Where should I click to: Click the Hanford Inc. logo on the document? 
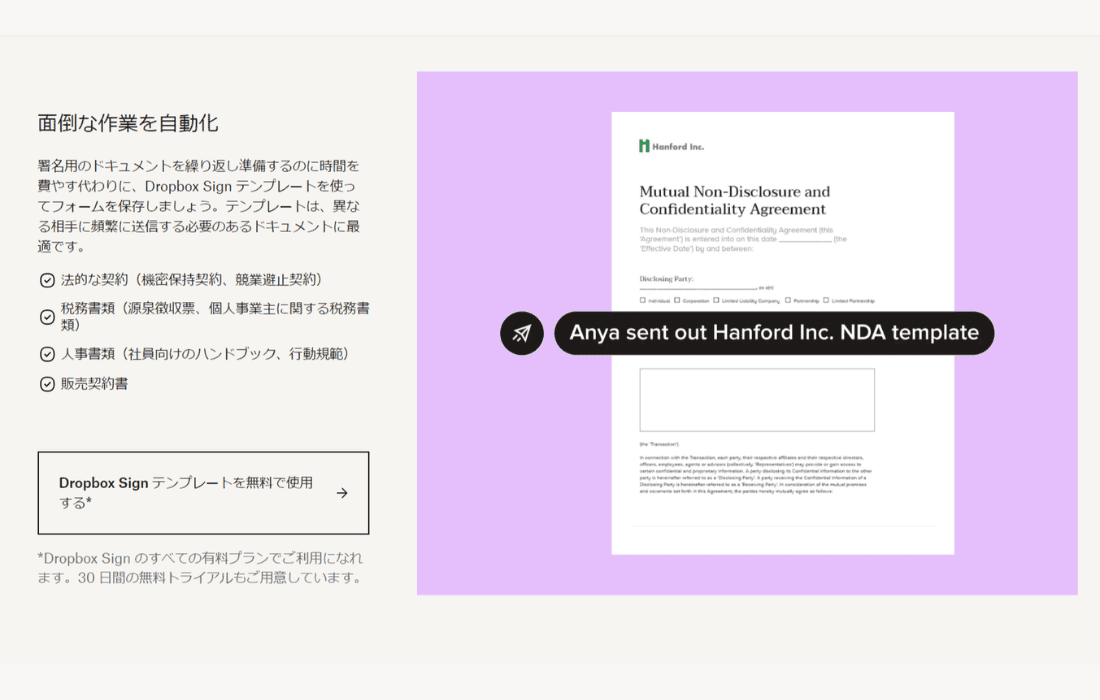671,146
